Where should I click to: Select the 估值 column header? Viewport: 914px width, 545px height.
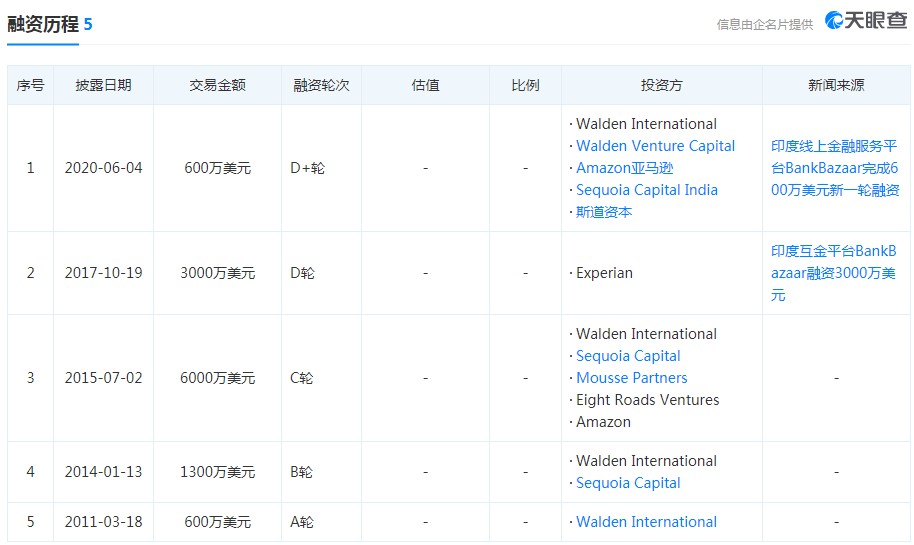pyautogui.click(x=426, y=85)
